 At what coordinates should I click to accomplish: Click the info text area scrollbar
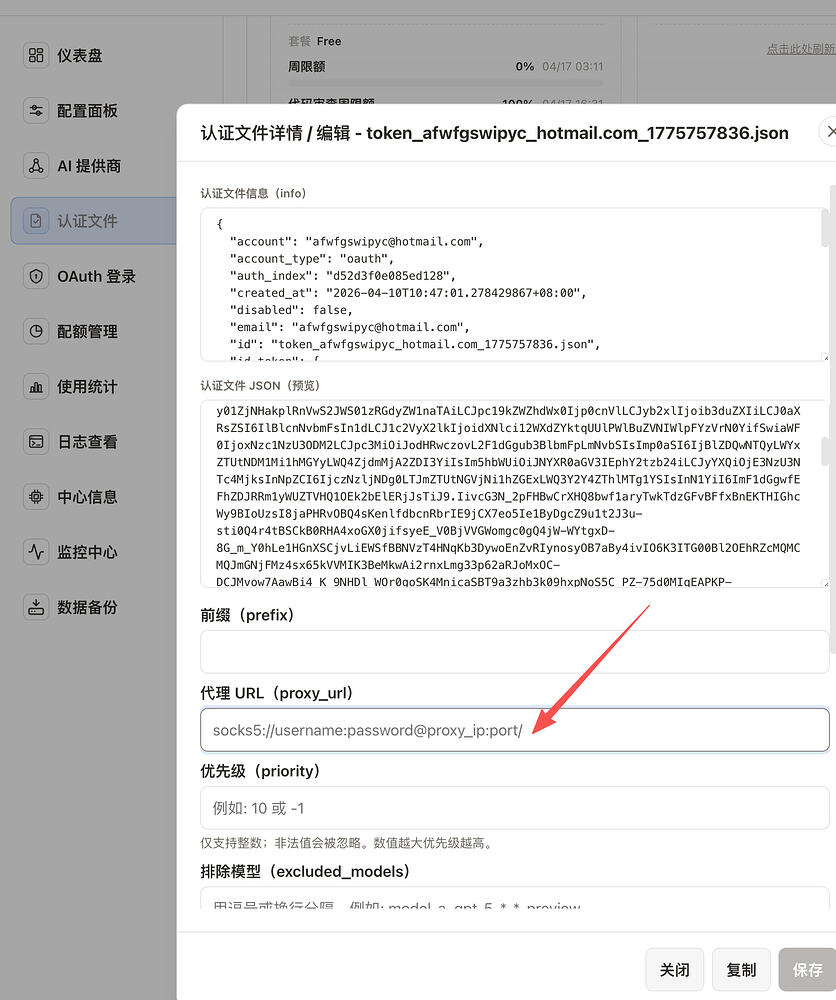click(825, 228)
